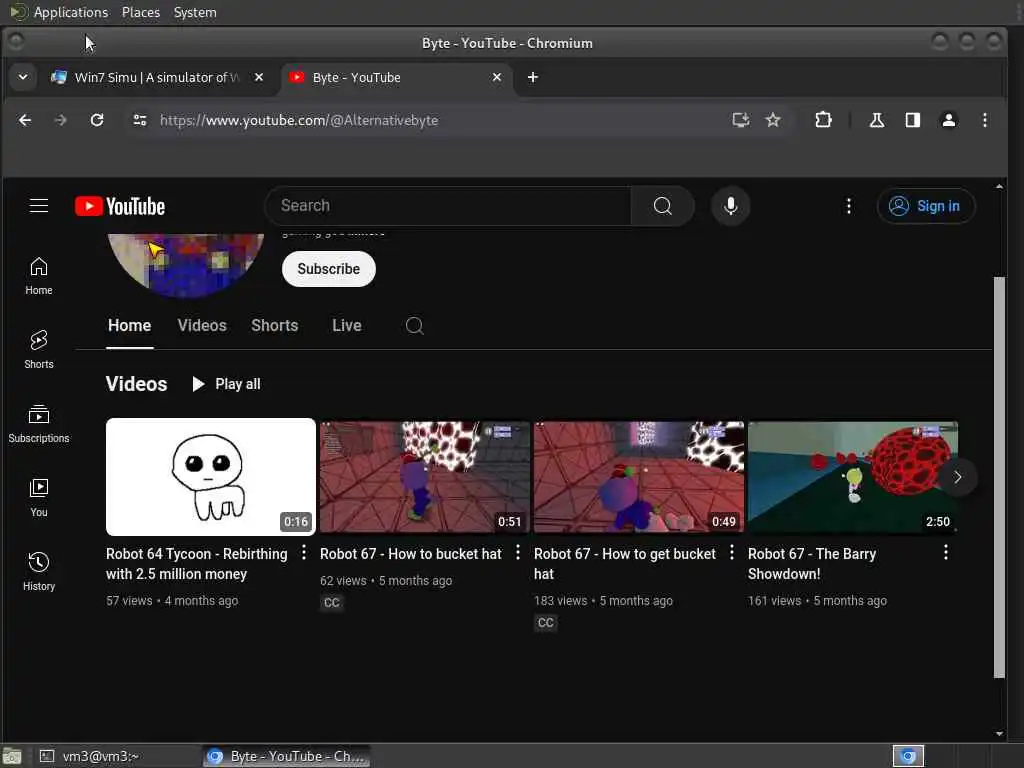
Task: Open the You section in sidebar
Action: [39, 498]
